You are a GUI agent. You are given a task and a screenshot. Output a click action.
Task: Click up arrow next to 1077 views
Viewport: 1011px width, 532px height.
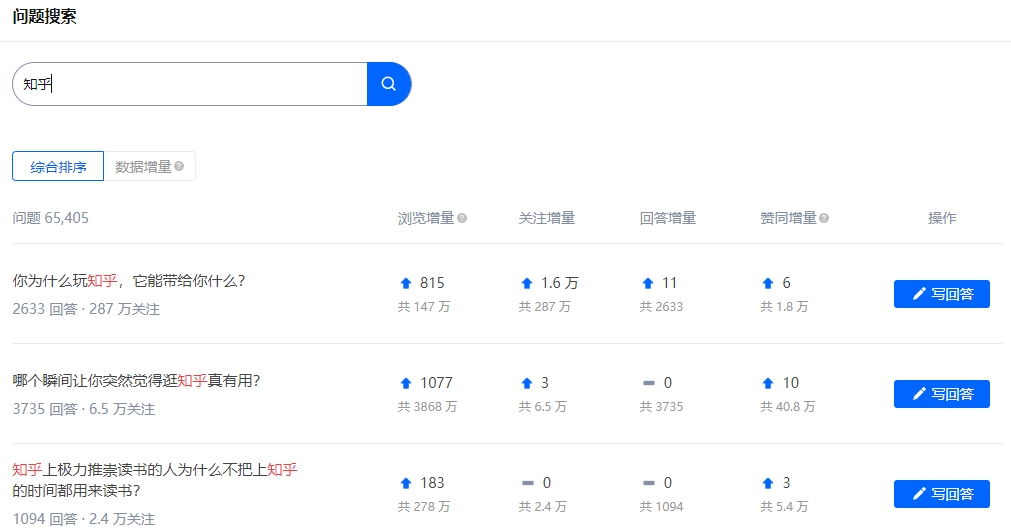coord(406,383)
